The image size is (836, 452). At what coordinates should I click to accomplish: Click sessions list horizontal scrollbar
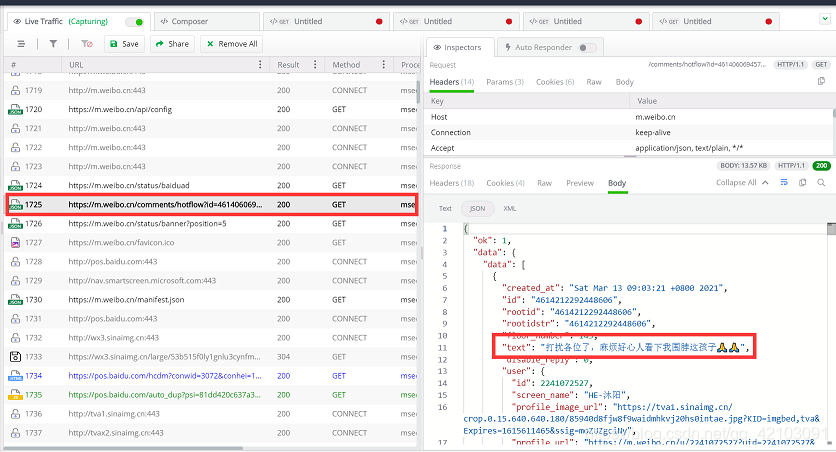click(x=124, y=448)
